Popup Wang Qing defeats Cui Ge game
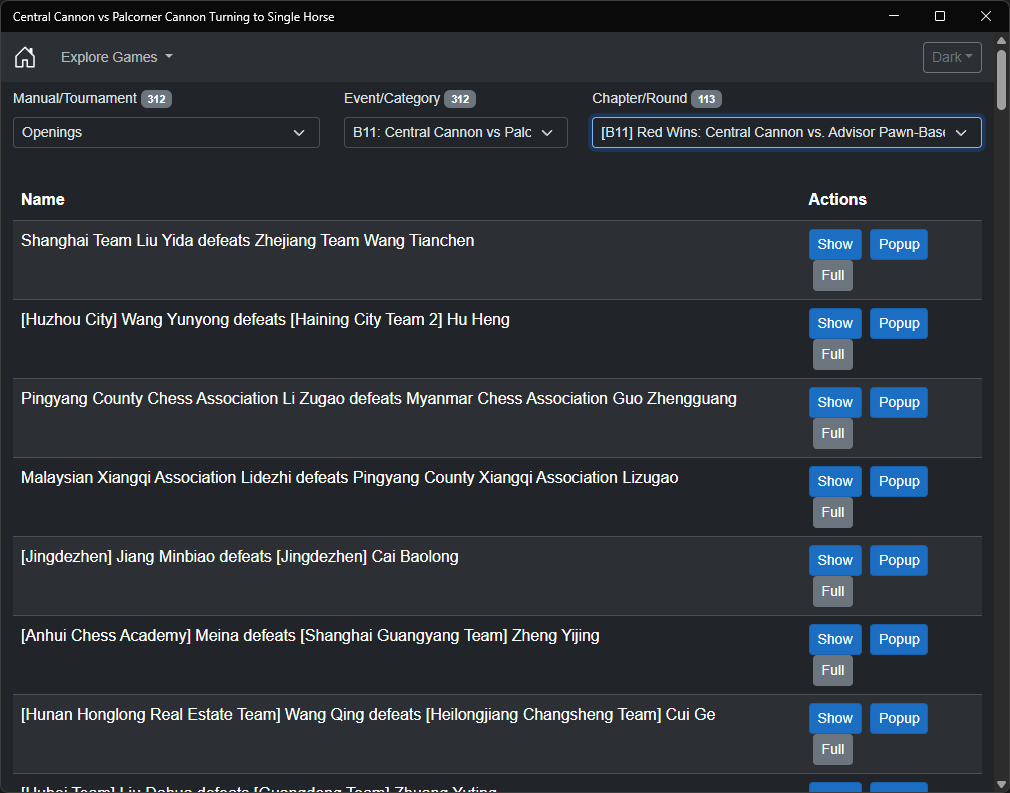 tap(899, 718)
